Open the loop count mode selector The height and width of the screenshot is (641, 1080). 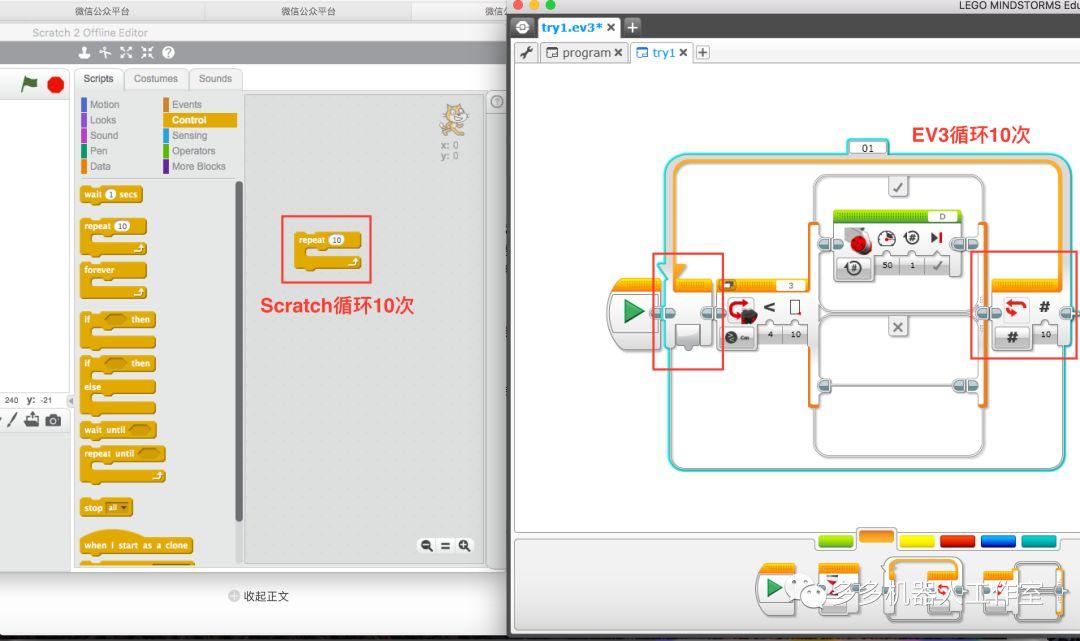pos(1012,337)
